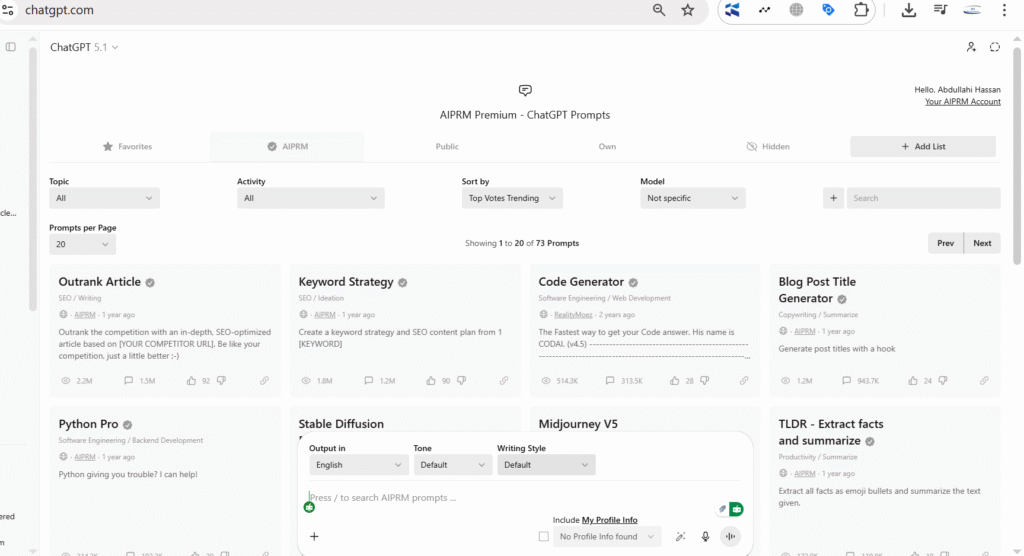Open the Output in English dropdown

point(359,465)
